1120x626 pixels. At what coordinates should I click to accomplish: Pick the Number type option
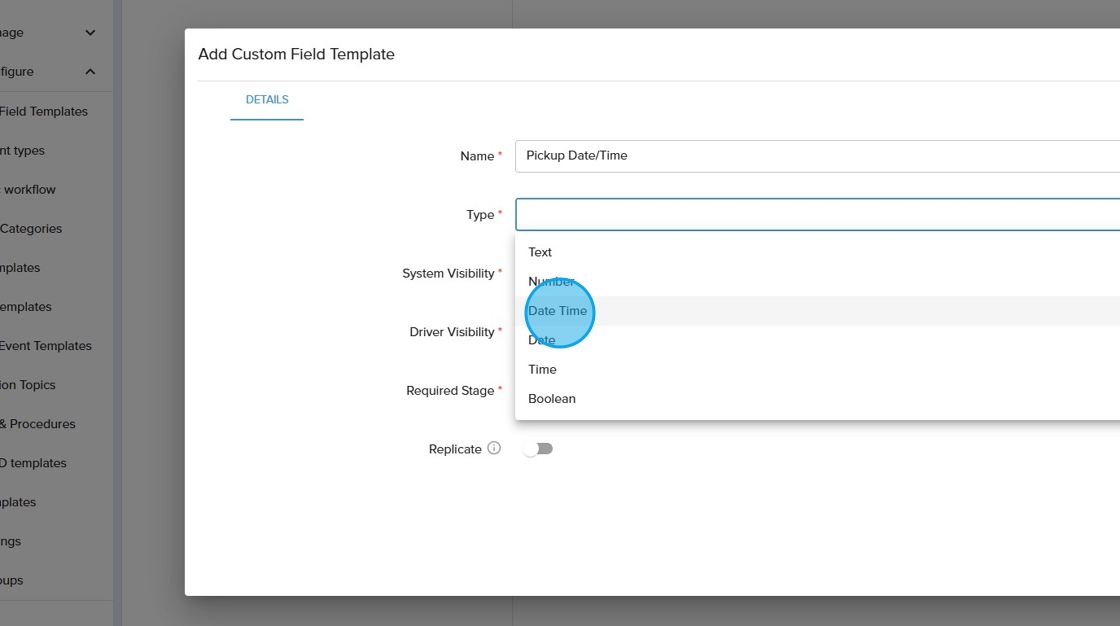click(x=551, y=282)
